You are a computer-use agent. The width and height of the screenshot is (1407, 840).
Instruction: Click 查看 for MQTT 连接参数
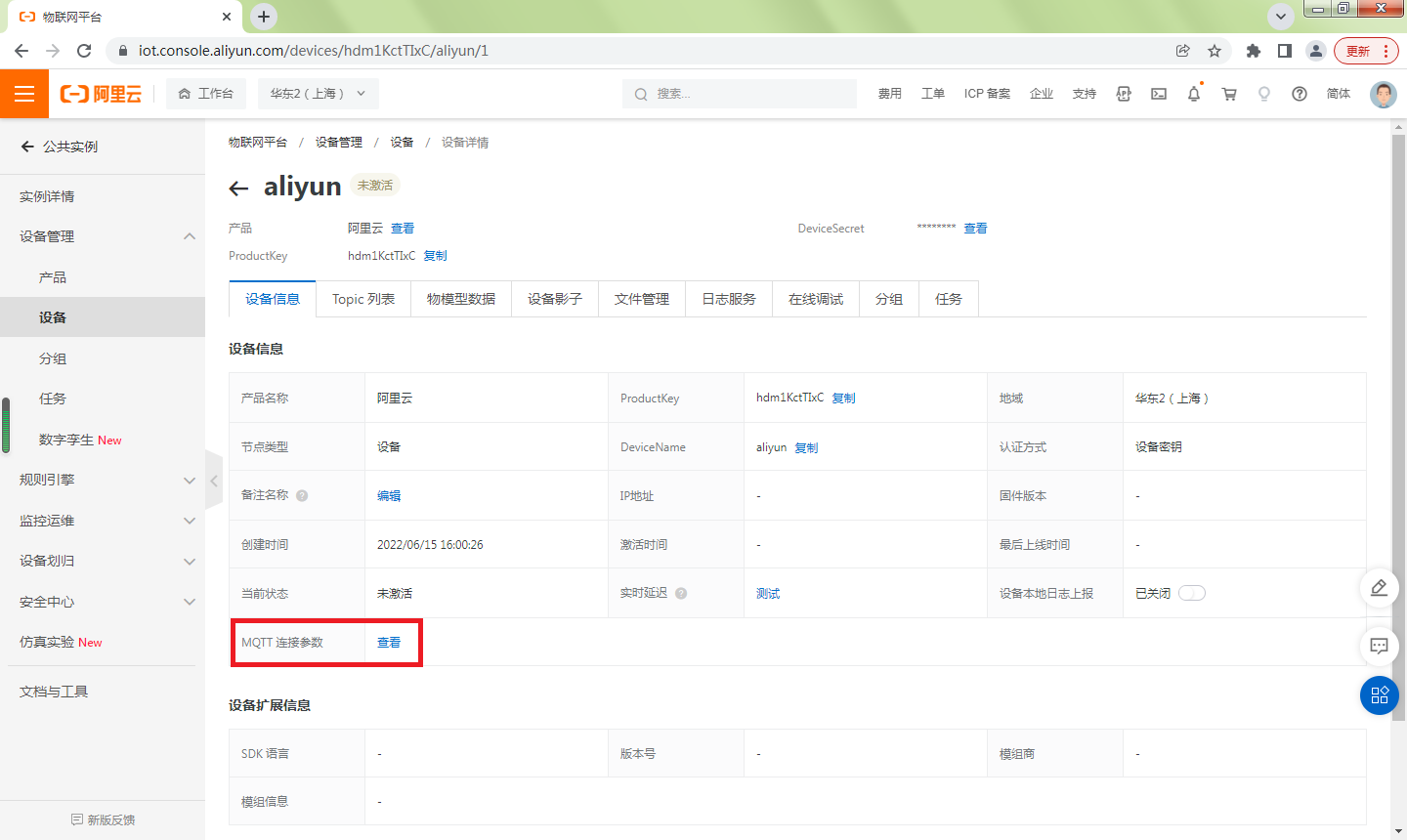389,642
